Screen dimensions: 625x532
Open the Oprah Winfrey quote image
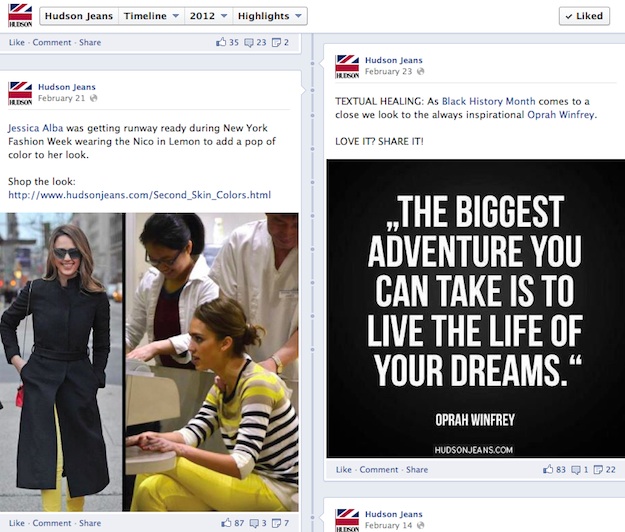476,308
